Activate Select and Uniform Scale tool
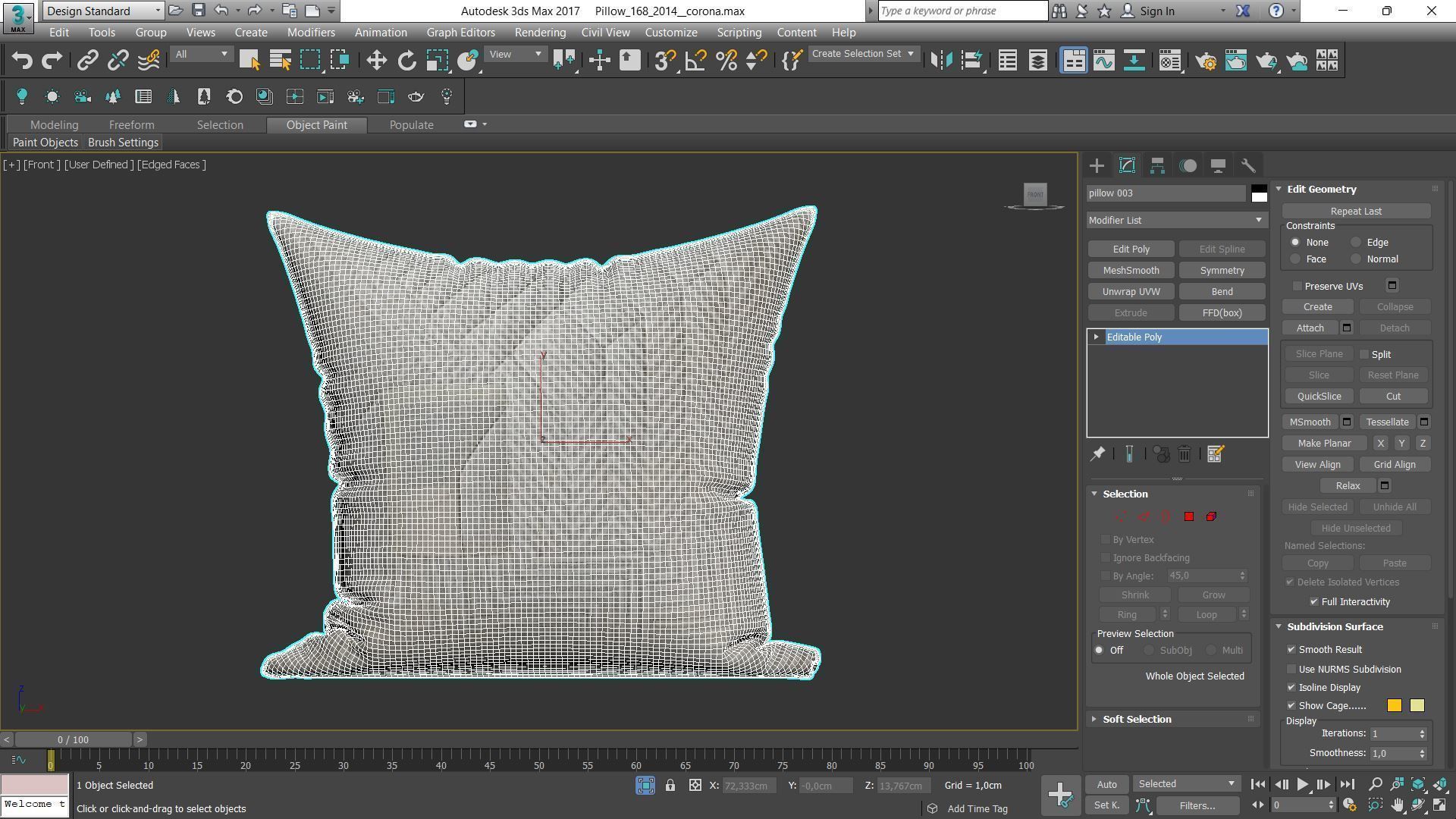The width and height of the screenshot is (1456, 819). tap(438, 61)
